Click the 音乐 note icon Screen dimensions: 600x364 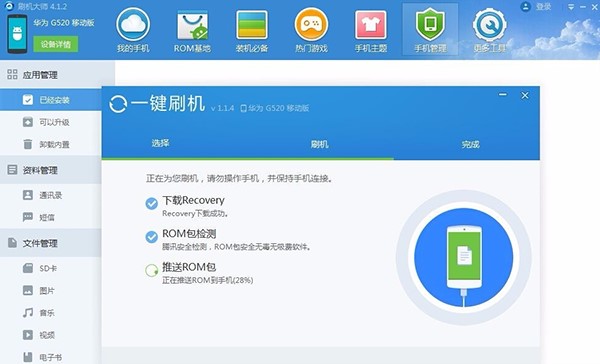pos(28,313)
